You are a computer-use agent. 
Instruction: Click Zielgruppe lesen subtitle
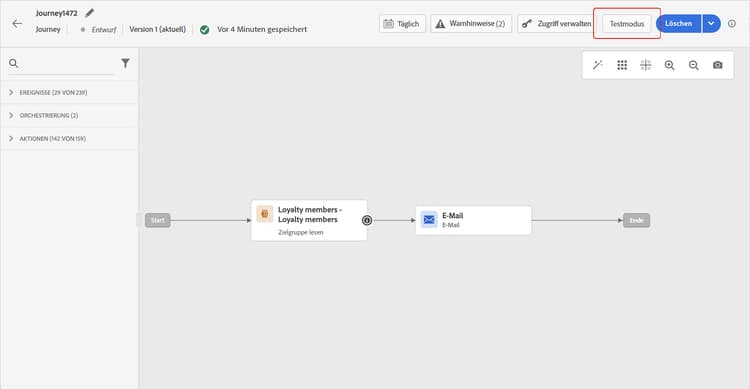[301, 232]
